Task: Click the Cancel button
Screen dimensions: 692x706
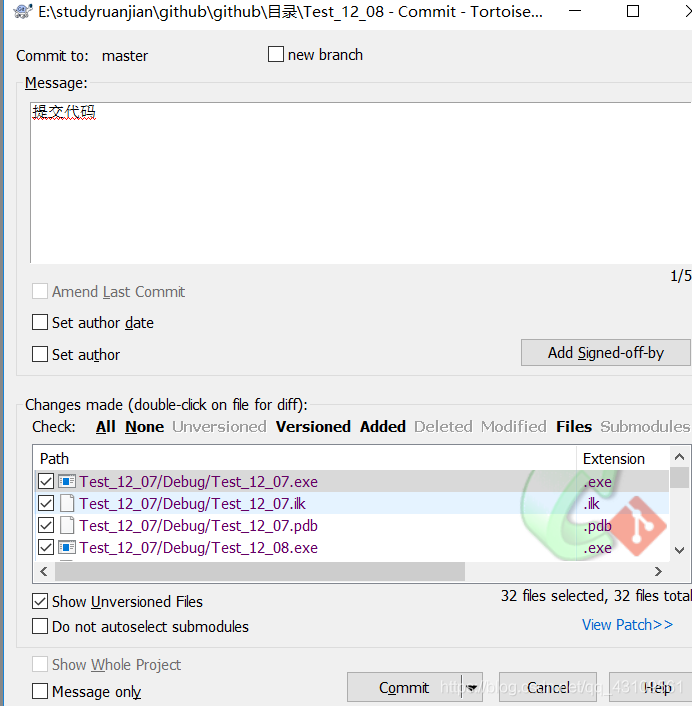Action: (x=548, y=688)
